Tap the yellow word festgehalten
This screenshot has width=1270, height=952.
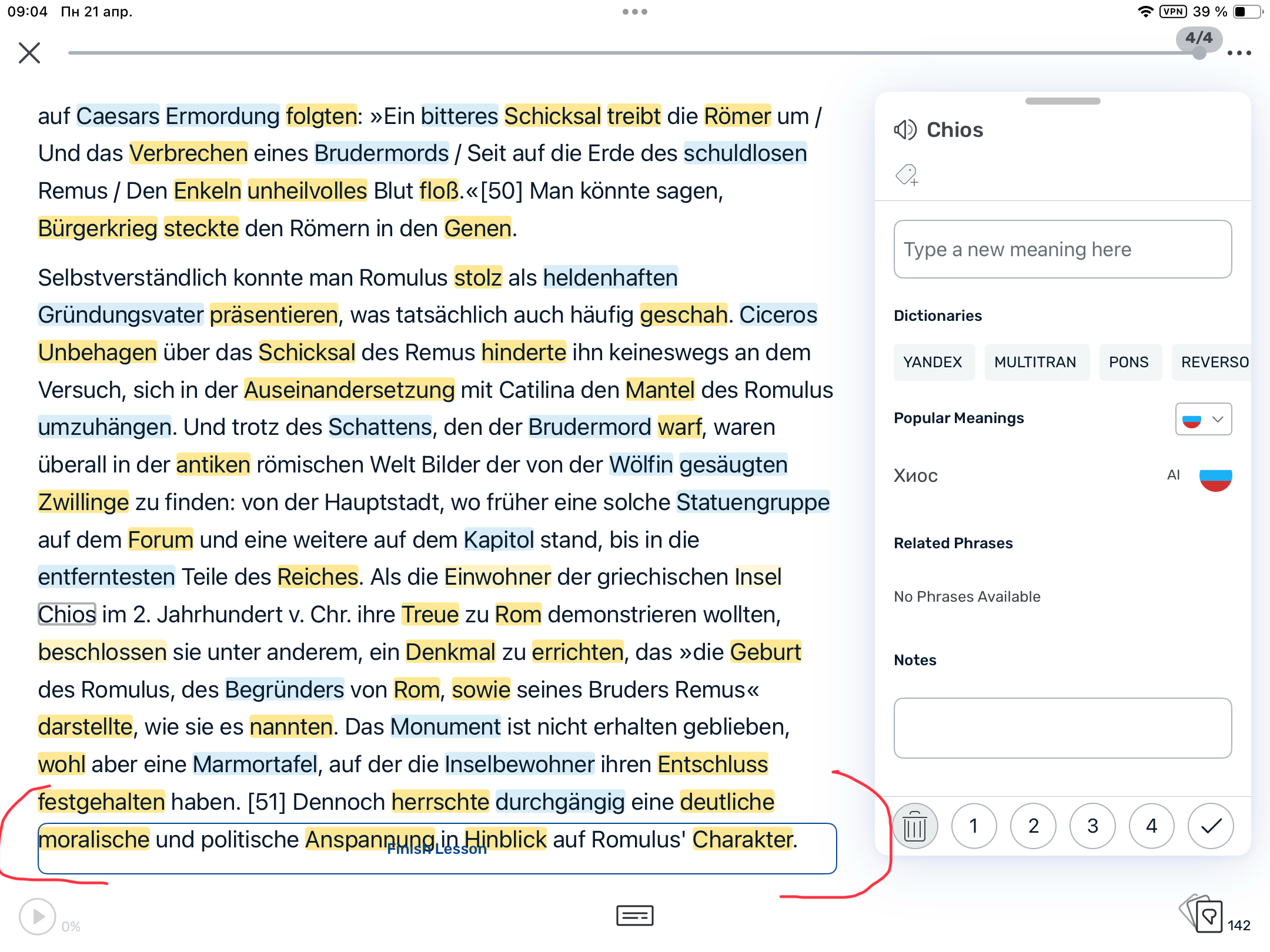(x=101, y=802)
